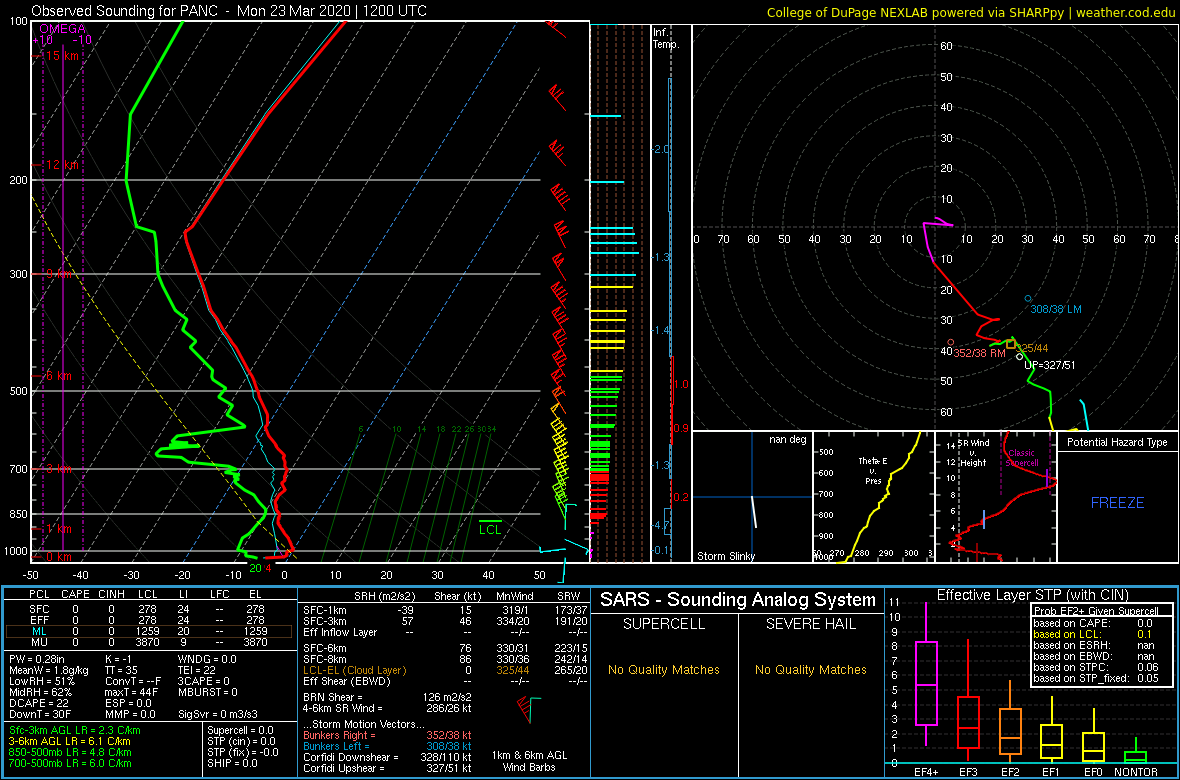
Task: Click the 'UP=327/51' hodograph label
Action: pos(1051,364)
